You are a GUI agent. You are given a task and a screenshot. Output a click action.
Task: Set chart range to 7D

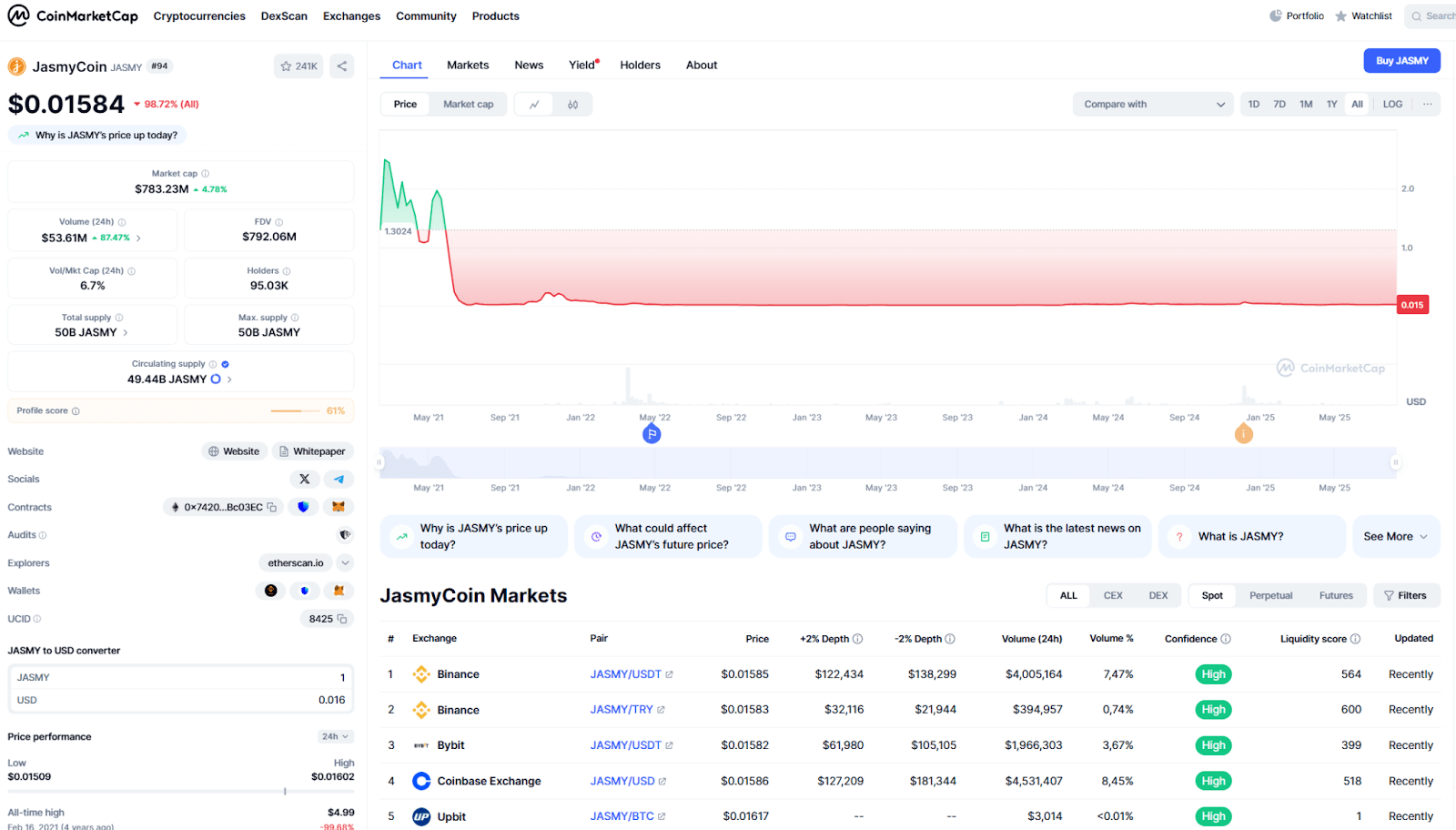[x=1279, y=105]
